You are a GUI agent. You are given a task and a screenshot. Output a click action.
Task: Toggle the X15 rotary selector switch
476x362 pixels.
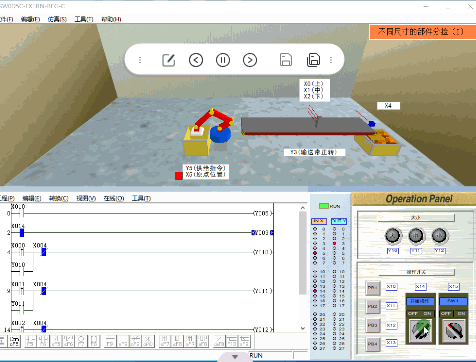(x=454, y=330)
